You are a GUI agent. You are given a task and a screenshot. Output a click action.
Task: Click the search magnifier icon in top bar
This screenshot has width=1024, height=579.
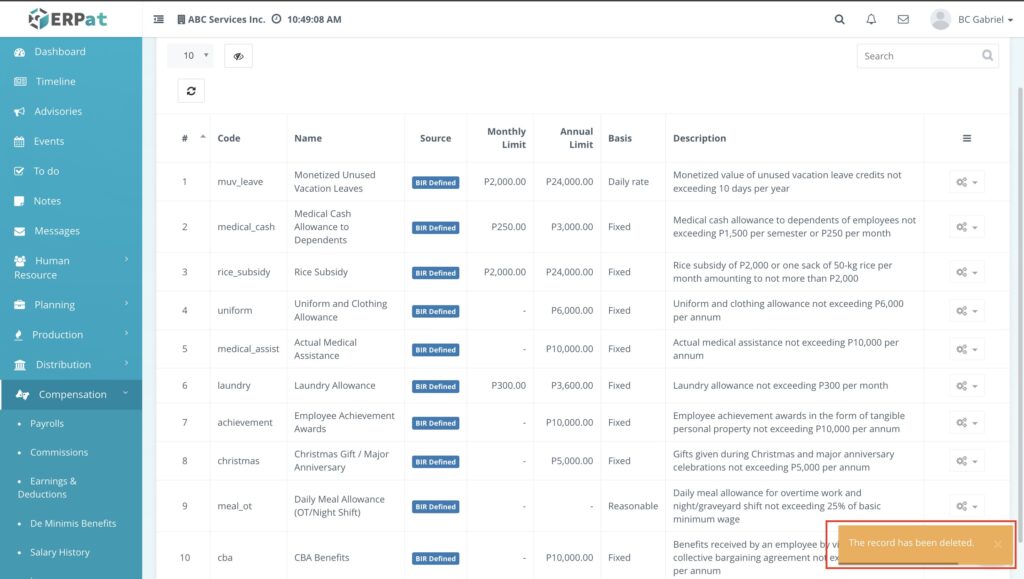coord(839,19)
